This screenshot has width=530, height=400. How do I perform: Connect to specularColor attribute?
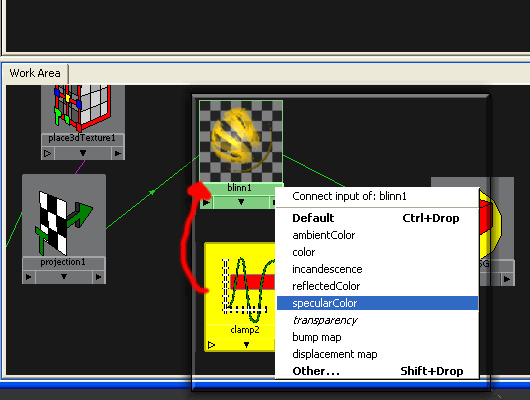(x=377, y=303)
